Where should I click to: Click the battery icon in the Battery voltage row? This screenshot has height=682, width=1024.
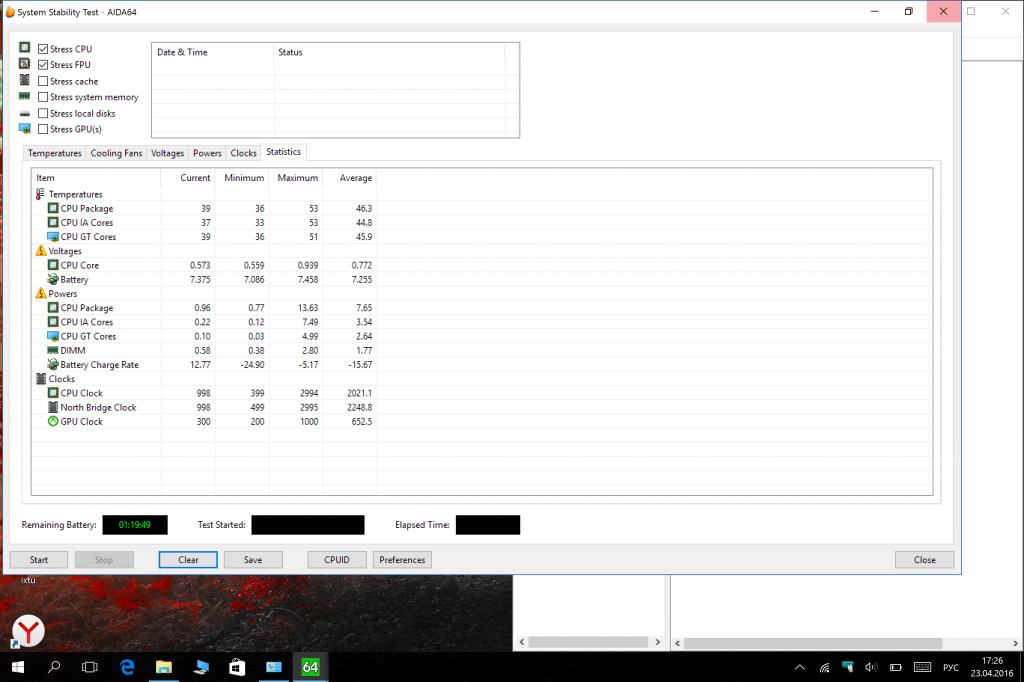pyautogui.click(x=53, y=279)
